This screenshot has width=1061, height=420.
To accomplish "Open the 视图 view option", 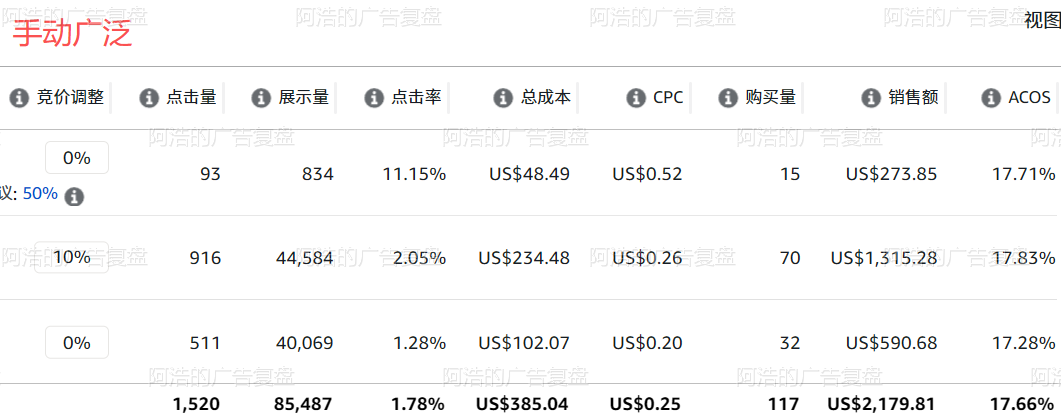I will tap(1042, 20).
